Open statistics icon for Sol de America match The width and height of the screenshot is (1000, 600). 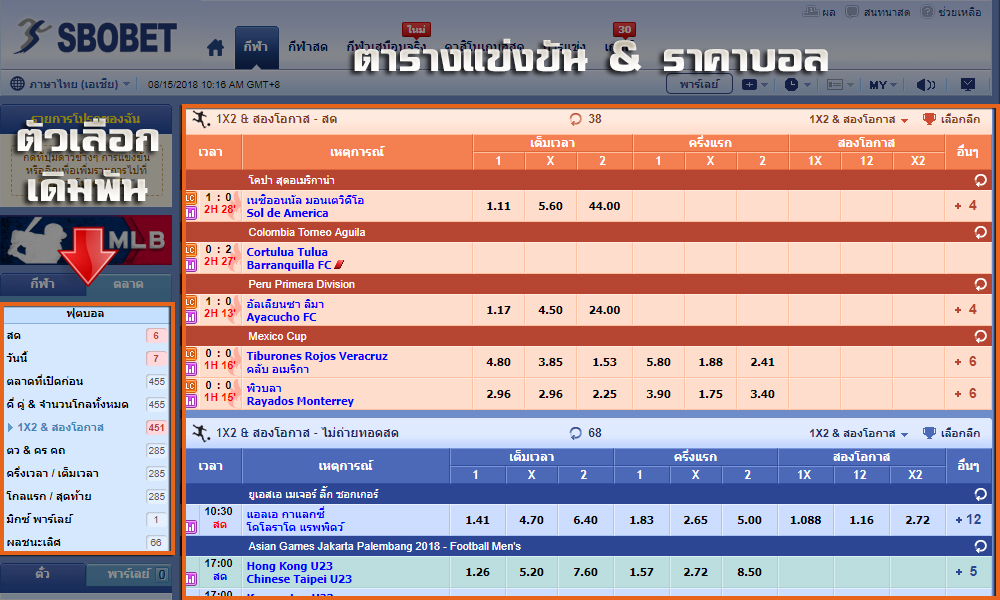(191, 213)
